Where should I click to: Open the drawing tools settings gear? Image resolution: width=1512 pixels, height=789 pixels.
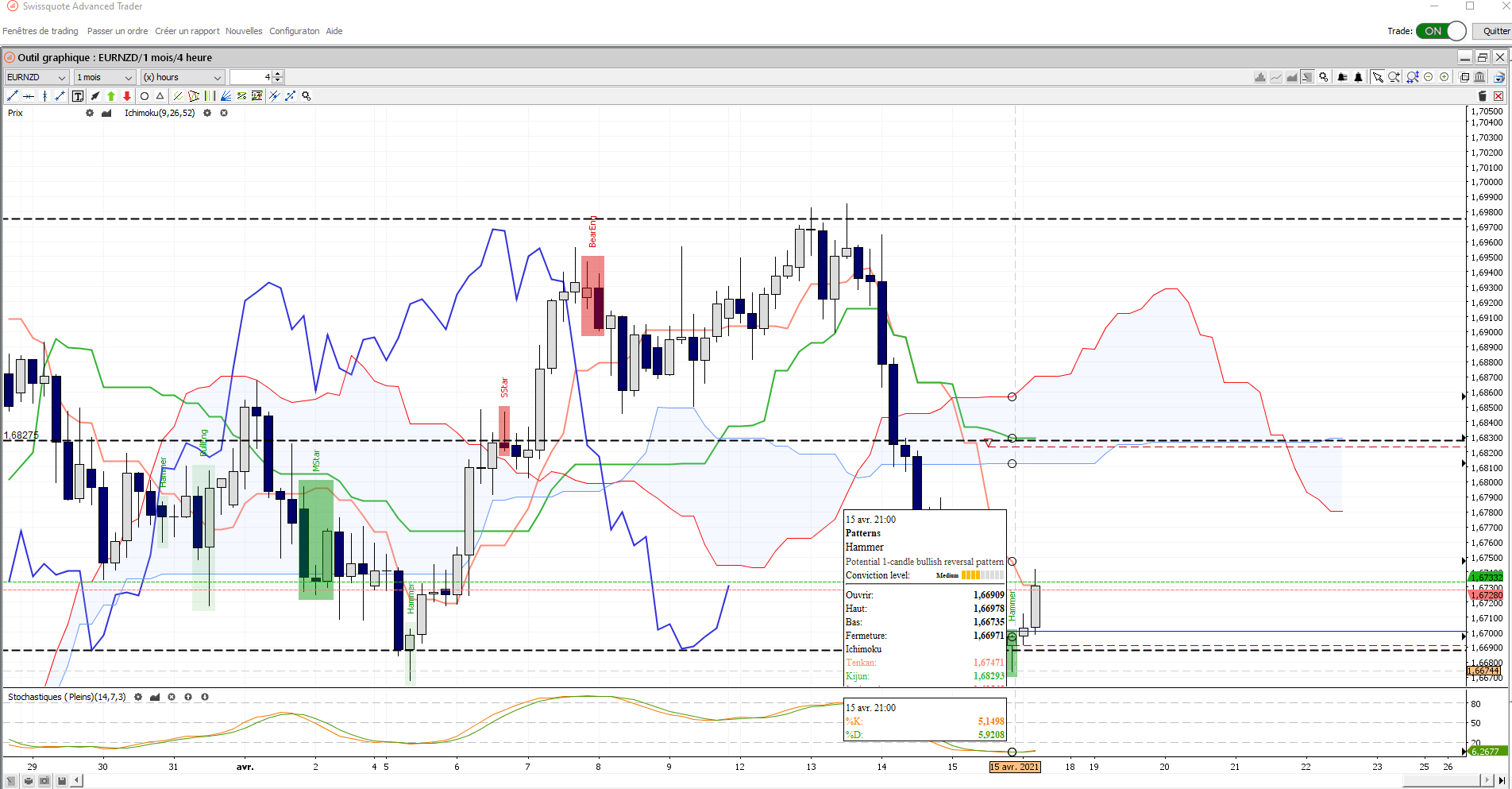[307, 96]
